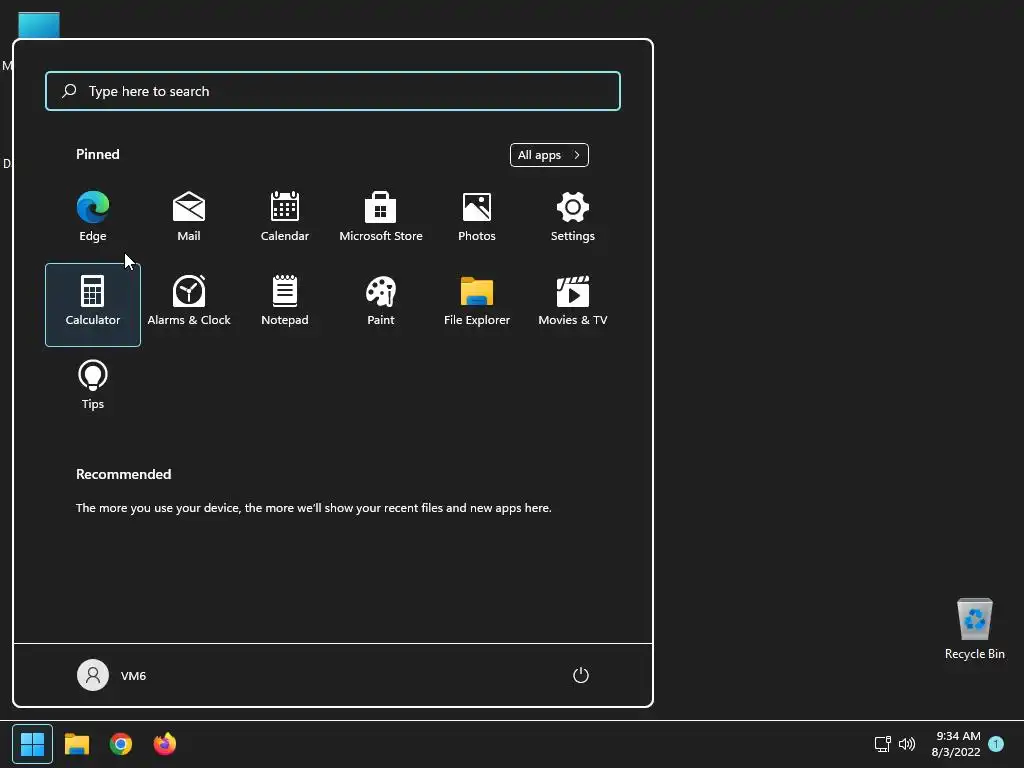
Task: Open the pinned Settings gear
Action: point(573,216)
